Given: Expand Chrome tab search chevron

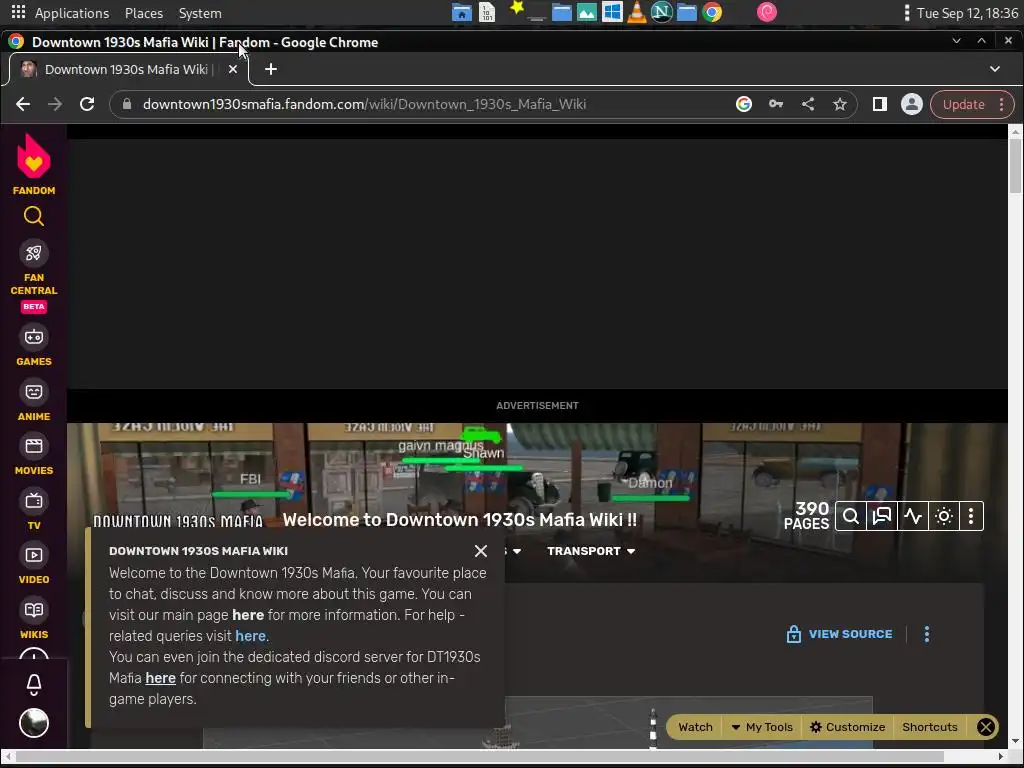Looking at the screenshot, I should point(995,69).
